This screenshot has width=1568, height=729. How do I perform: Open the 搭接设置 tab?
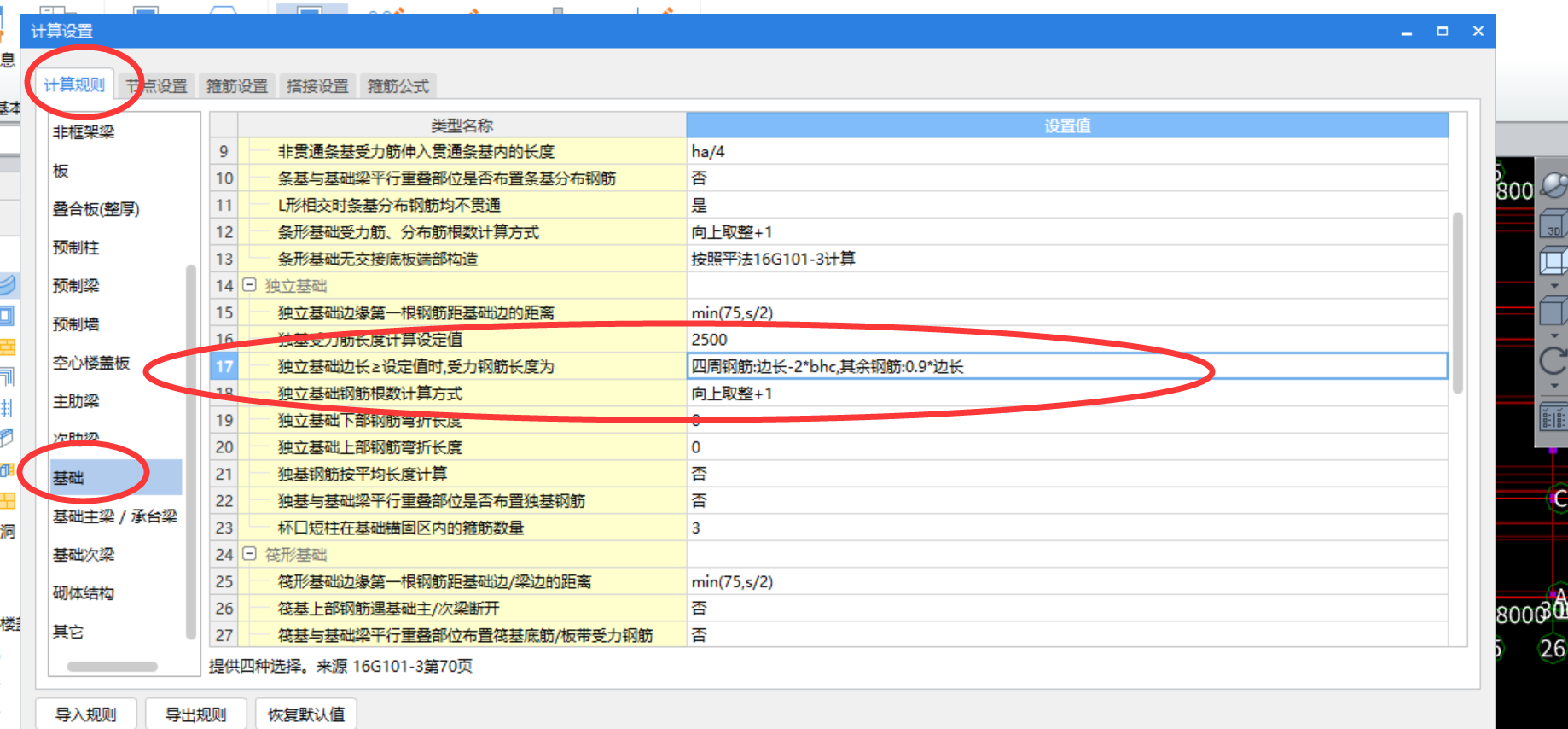click(x=317, y=86)
